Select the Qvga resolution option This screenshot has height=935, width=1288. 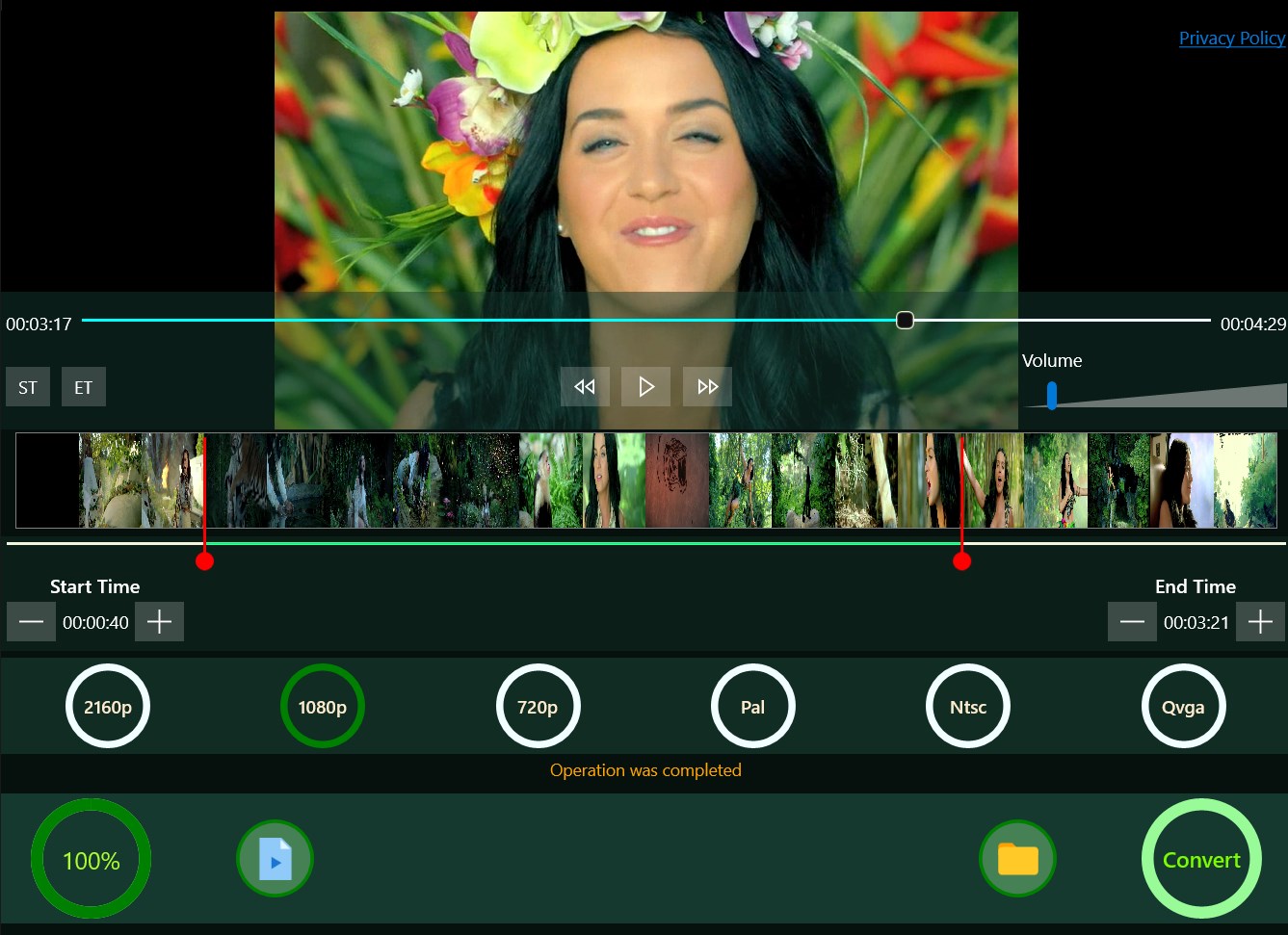(1183, 705)
